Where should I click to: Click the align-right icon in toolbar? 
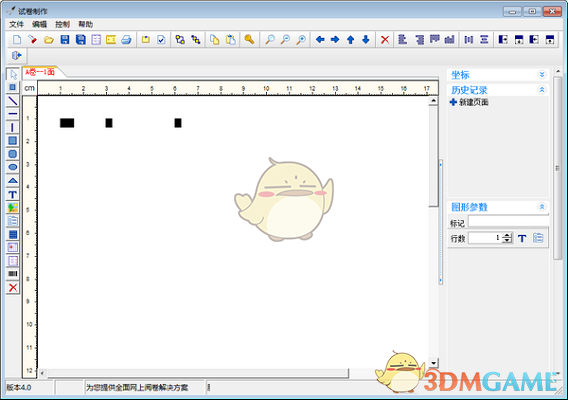click(x=419, y=39)
